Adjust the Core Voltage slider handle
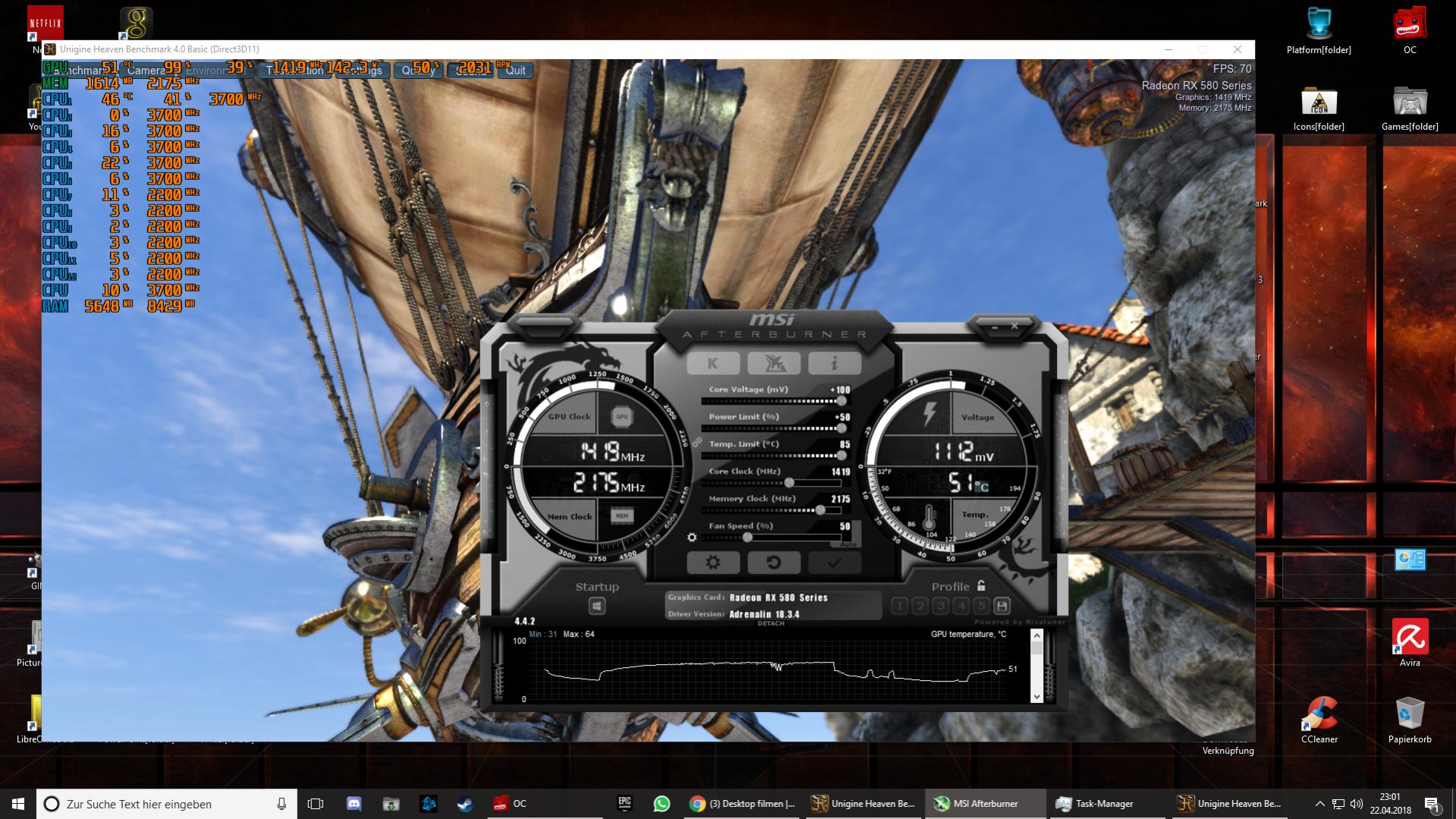The height and width of the screenshot is (819, 1456). (x=841, y=401)
